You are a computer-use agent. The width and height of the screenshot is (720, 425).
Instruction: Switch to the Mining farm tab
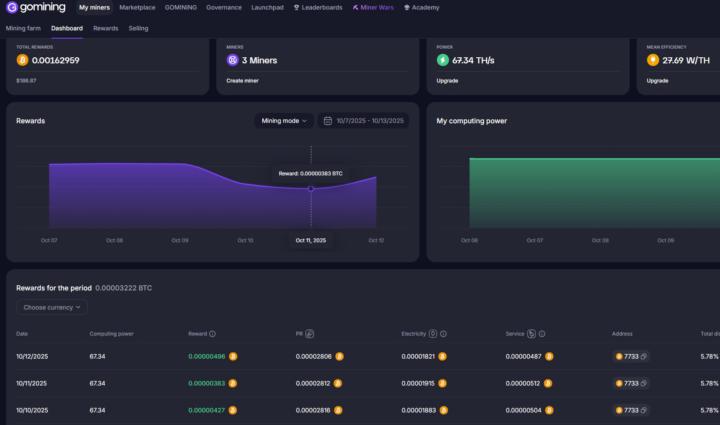click(23, 28)
